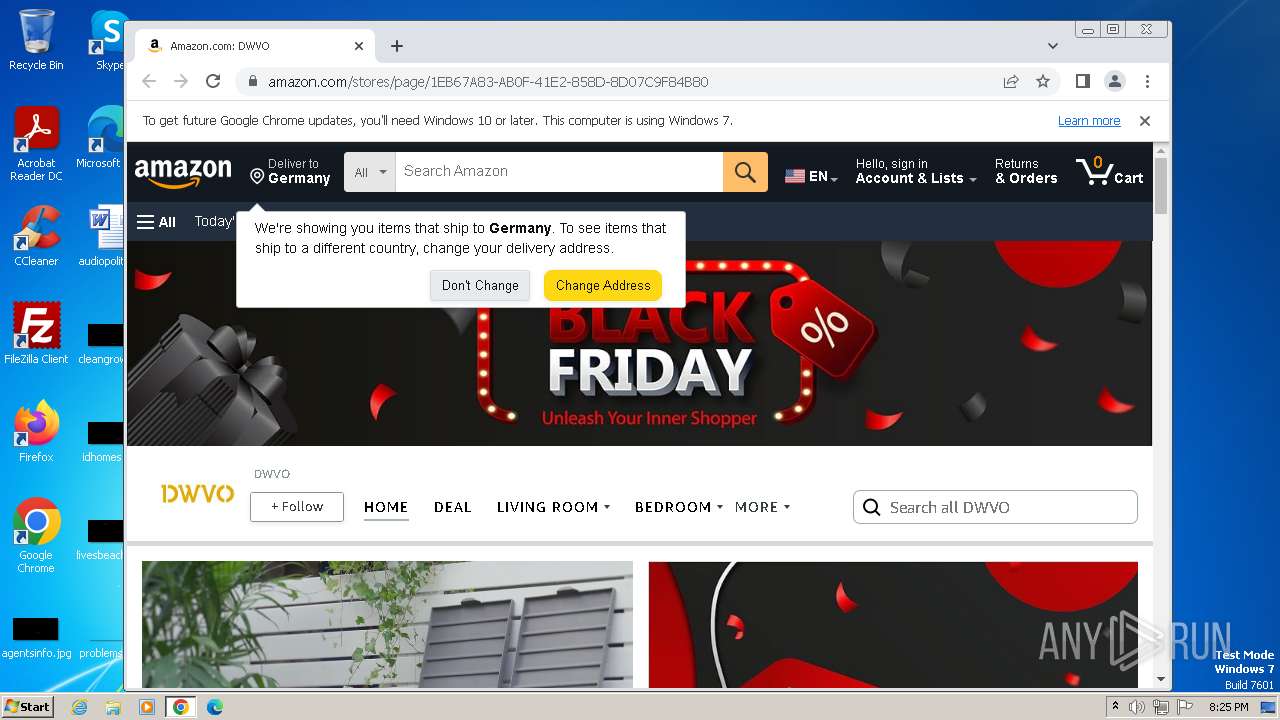
Task: Select the CCleaner desktop icon
Action: pyautogui.click(x=36, y=236)
